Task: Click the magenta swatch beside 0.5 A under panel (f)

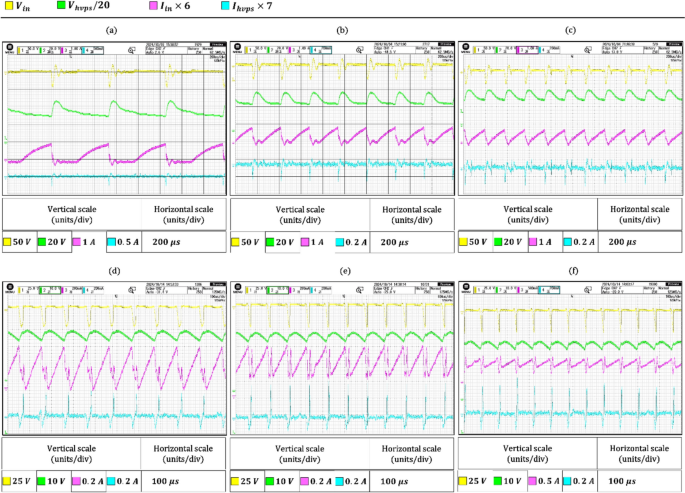Action: click(x=532, y=481)
